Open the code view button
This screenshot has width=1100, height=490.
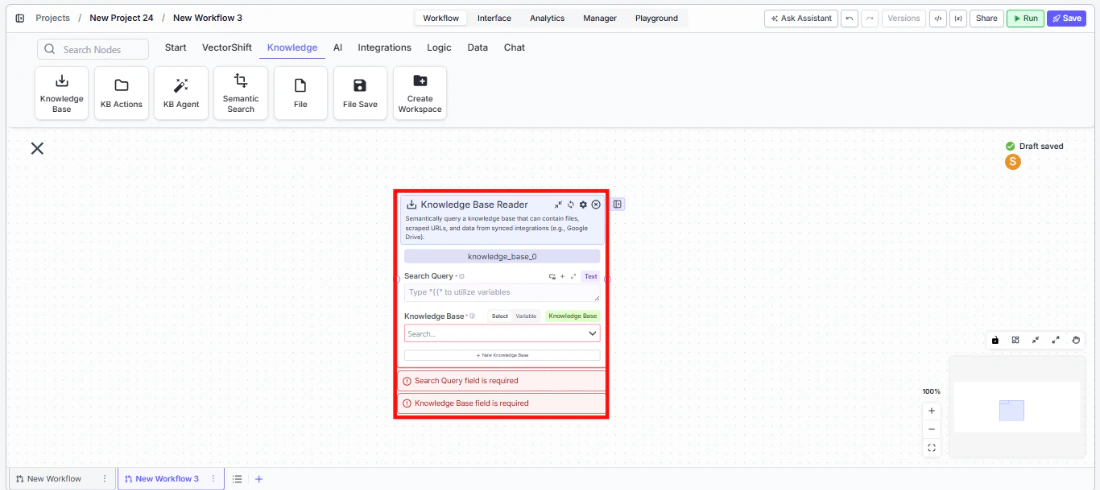click(937, 18)
